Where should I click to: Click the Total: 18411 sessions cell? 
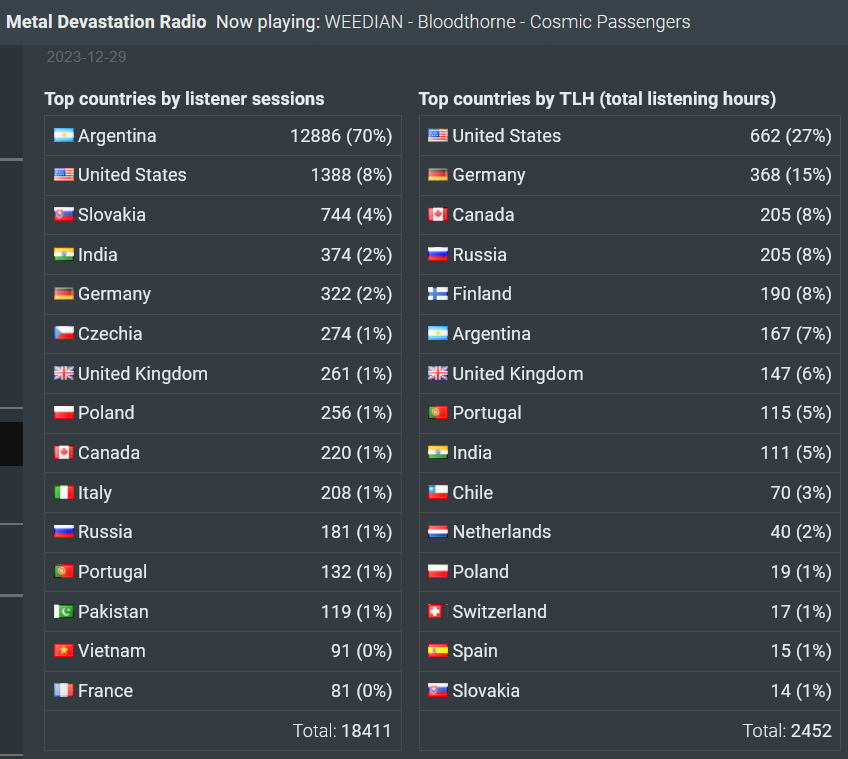tap(223, 730)
